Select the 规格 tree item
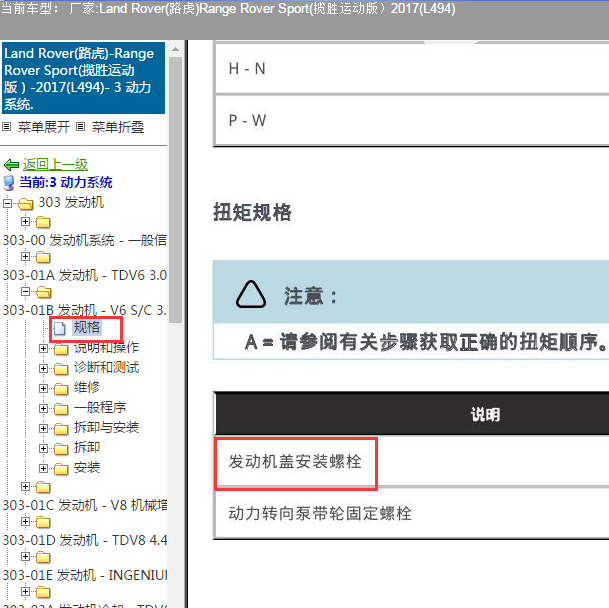The height and width of the screenshot is (608, 609). 87,327
